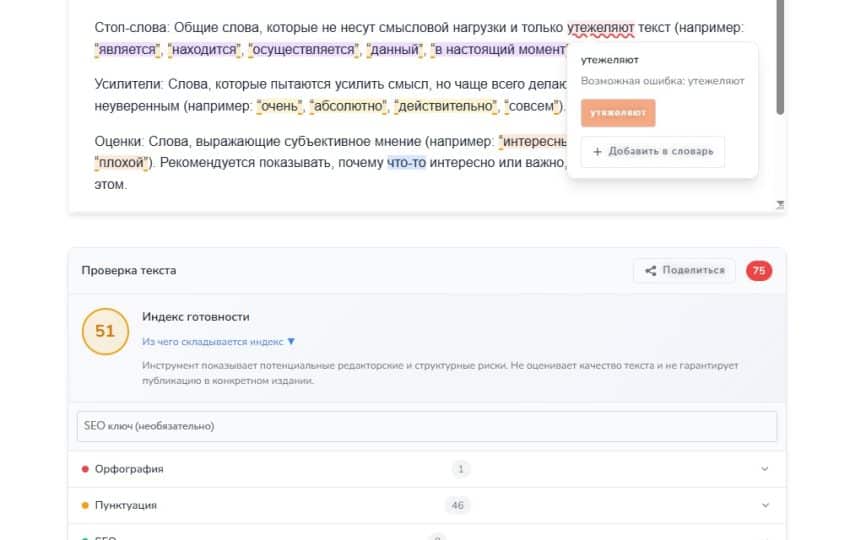The image size is (850, 540).
Task: Expand the Пунктуация row chevron
Action: [765, 505]
